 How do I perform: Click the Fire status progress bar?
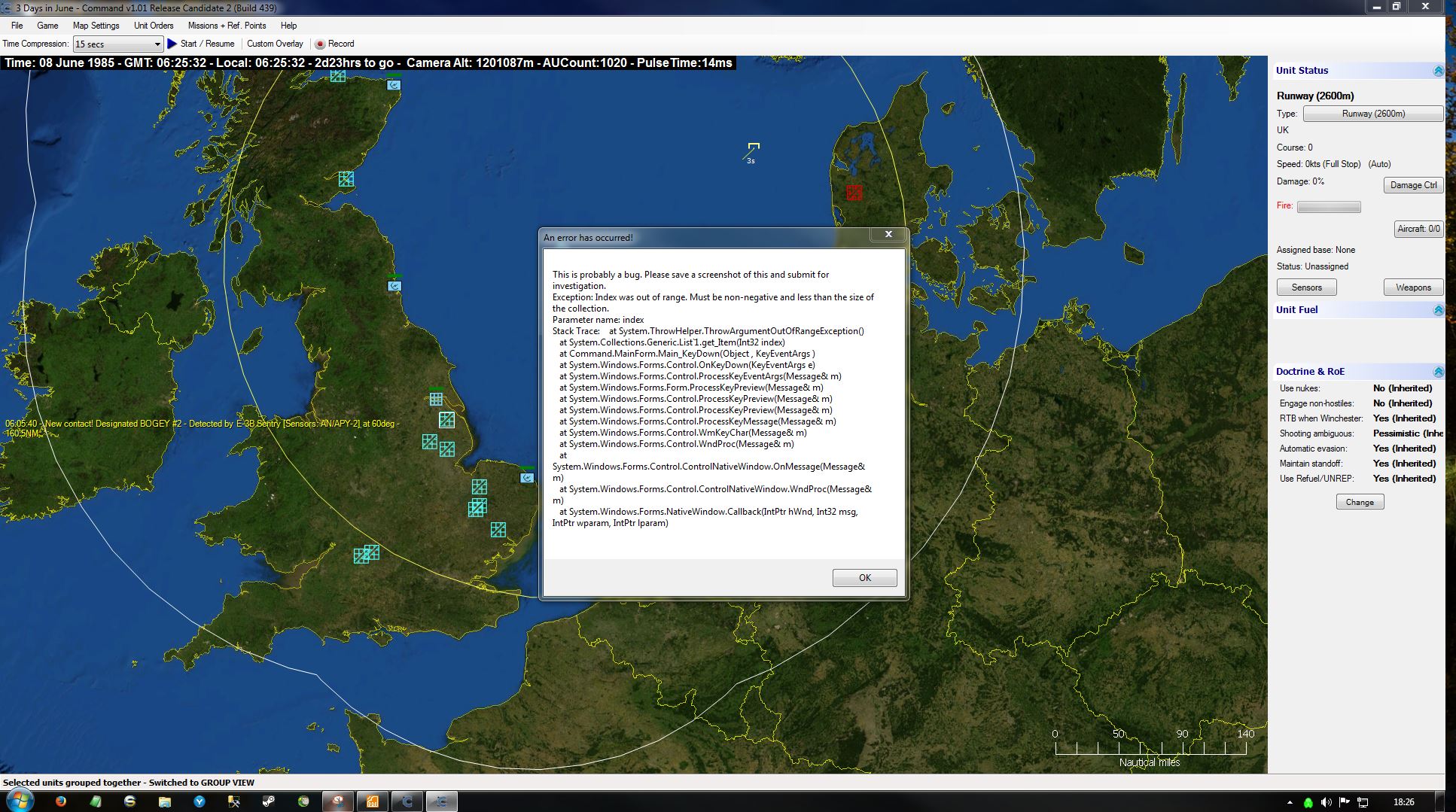coord(1329,207)
